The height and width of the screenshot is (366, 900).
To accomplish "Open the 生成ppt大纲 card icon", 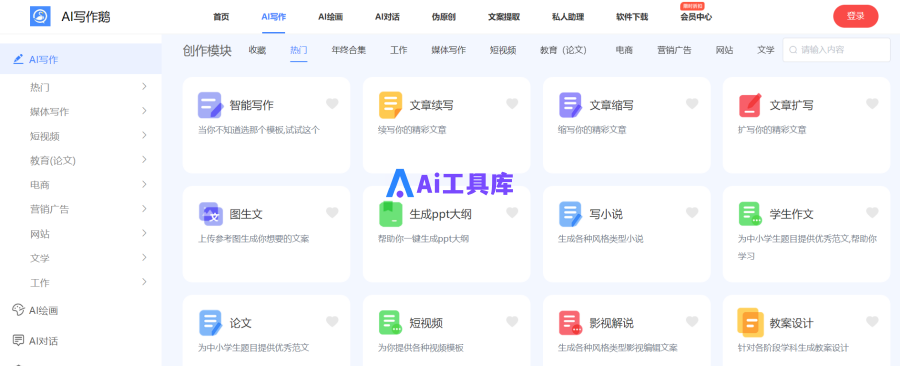I will pyautogui.click(x=390, y=214).
